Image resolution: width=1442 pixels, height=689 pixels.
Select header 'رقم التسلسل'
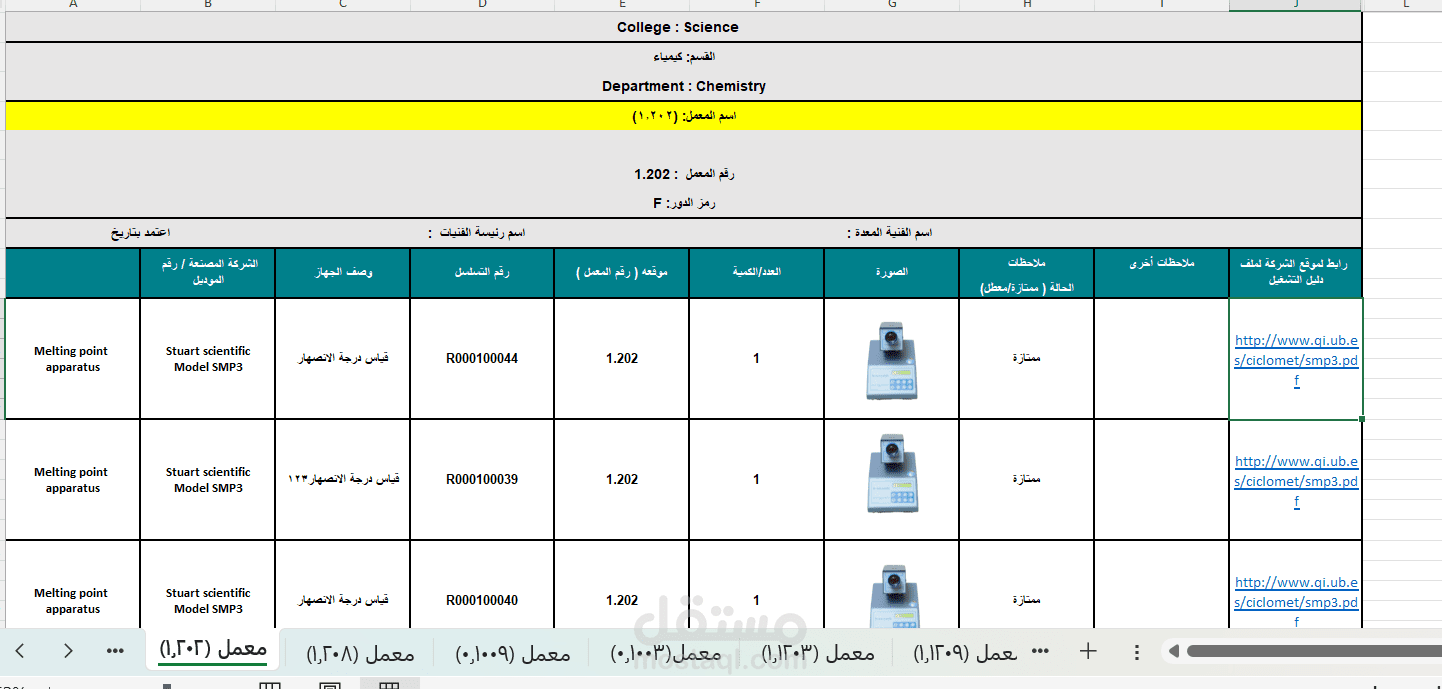coord(482,272)
